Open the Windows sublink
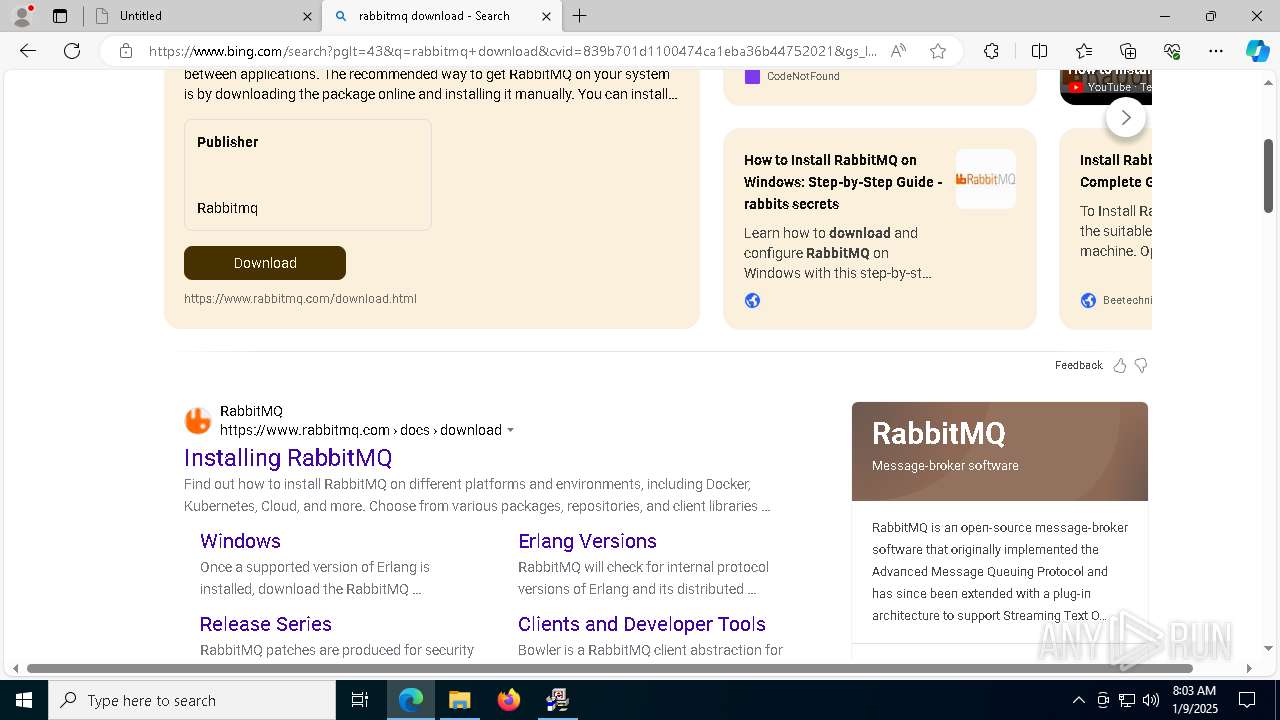The height and width of the screenshot is (720, 1280). tap(240, 541)
